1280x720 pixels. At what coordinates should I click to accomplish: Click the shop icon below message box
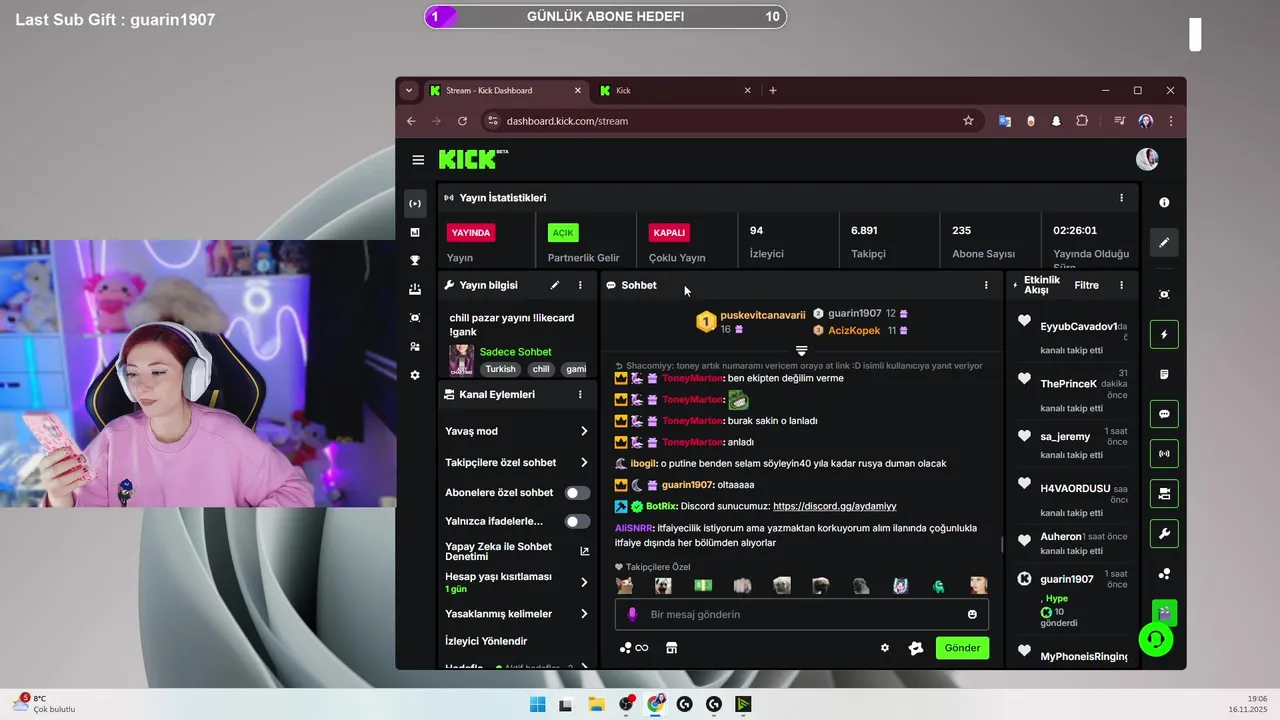pyautogui.click(x=672, y=648)
